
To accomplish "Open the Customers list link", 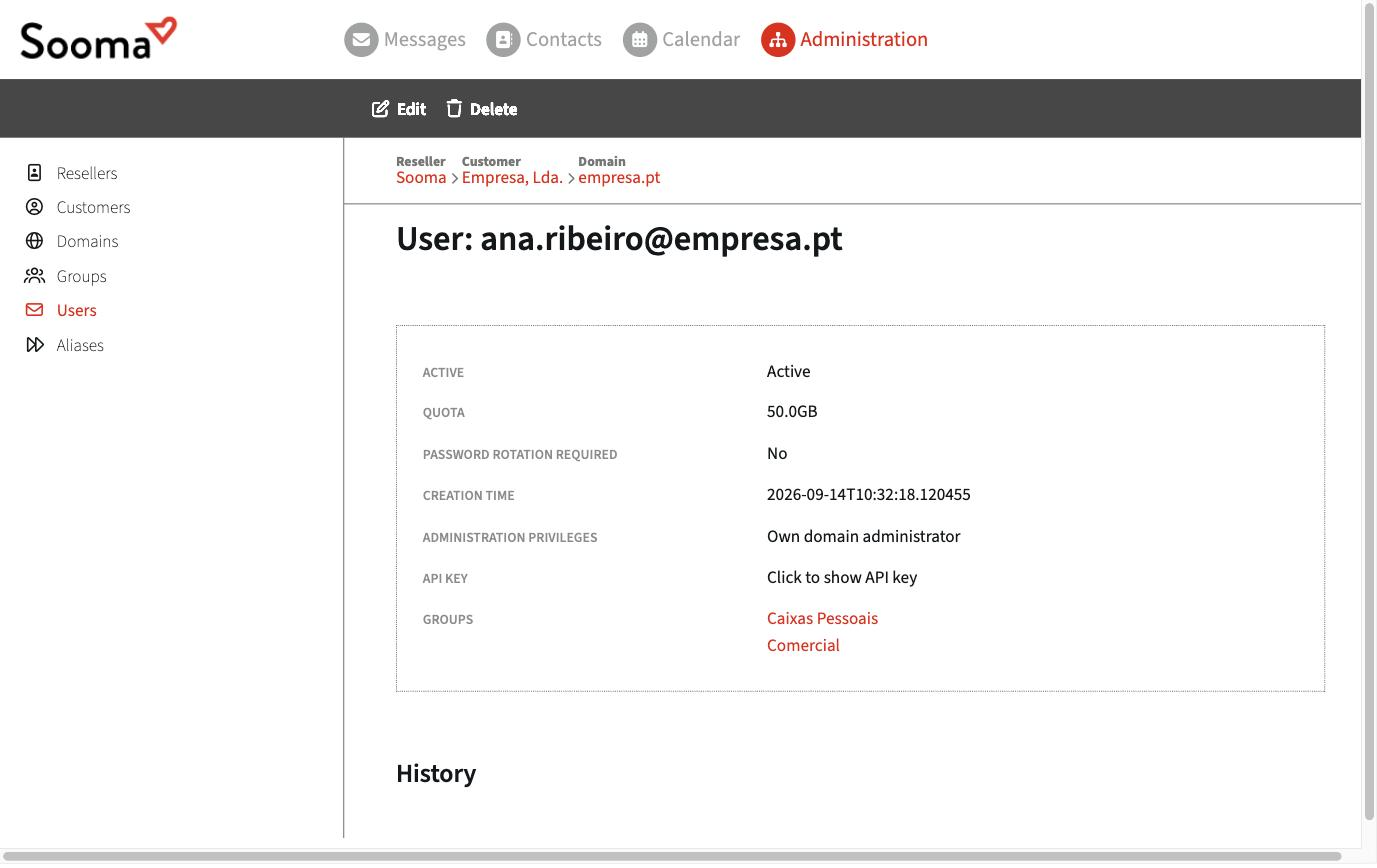I will [x=93, y=207].
